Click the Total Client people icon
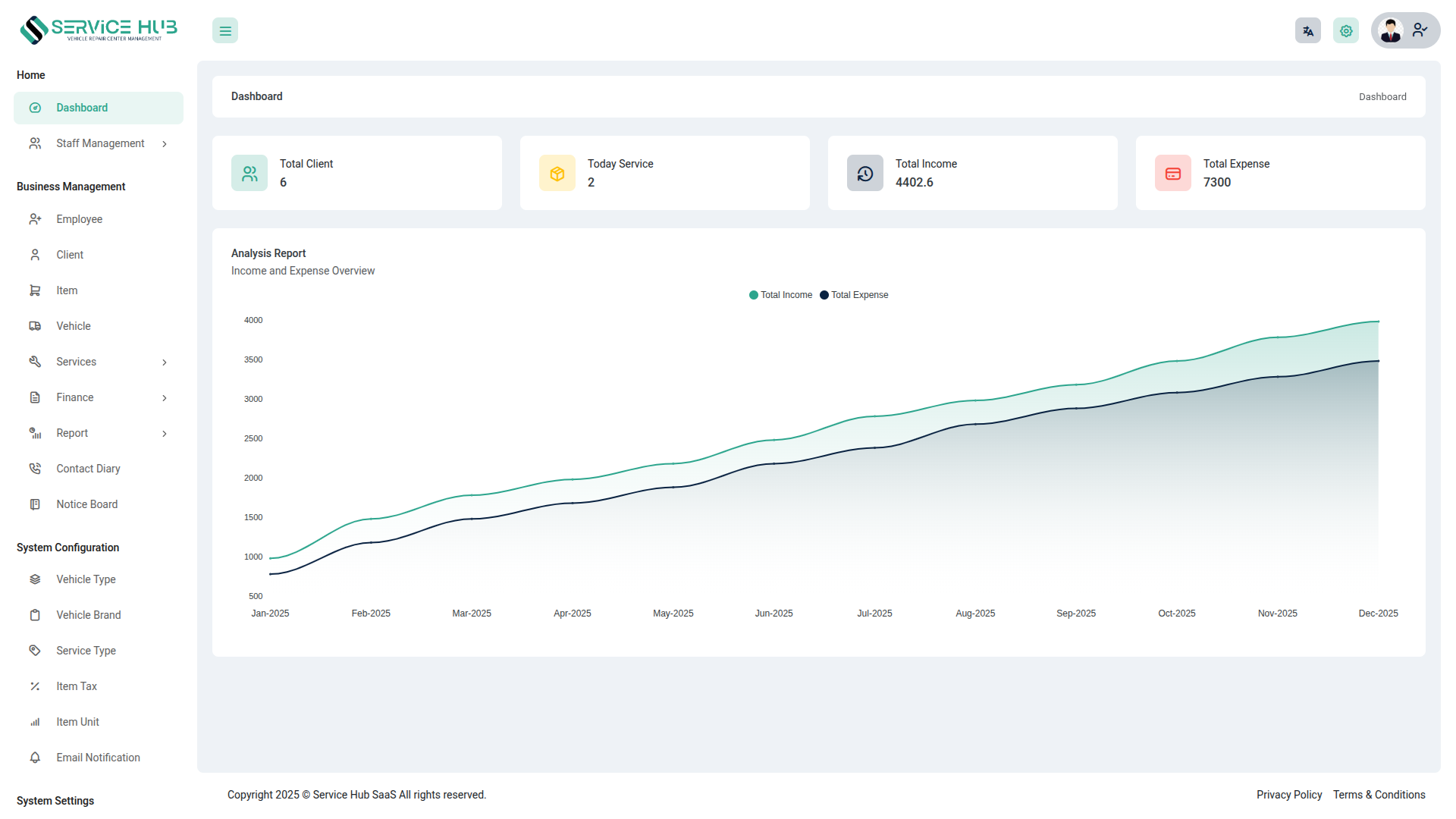The width and height of the screenshot is (1456, 819). click(x=249, y=174)
